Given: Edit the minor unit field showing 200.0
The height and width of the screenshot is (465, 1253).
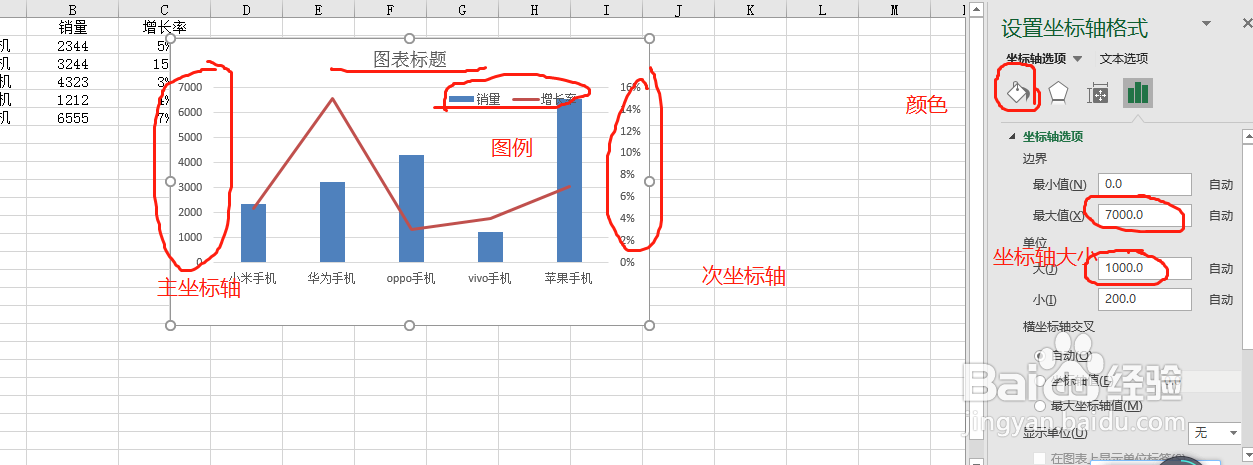Looking at the screenshot, I should (x=1144, y=299).
